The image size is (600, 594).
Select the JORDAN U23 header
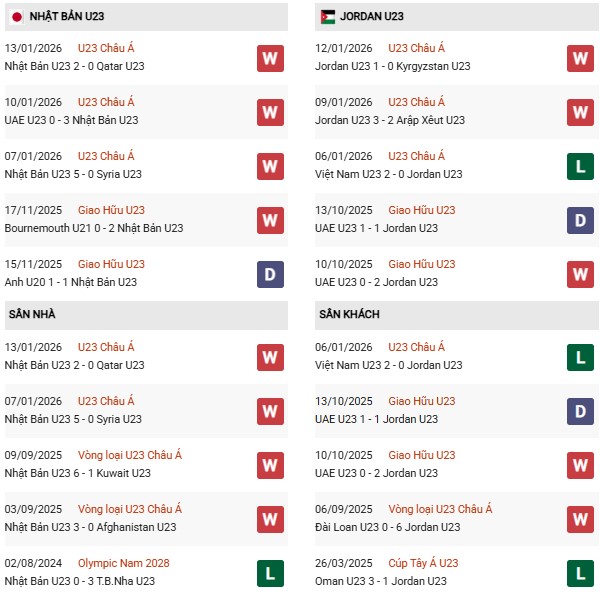pos(372,17)
